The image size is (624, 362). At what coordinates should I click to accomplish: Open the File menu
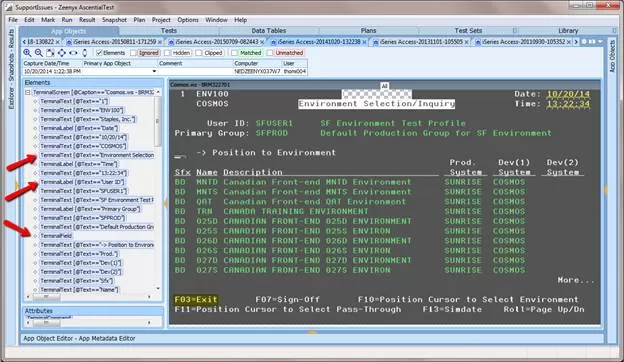(x=13, y=20)
